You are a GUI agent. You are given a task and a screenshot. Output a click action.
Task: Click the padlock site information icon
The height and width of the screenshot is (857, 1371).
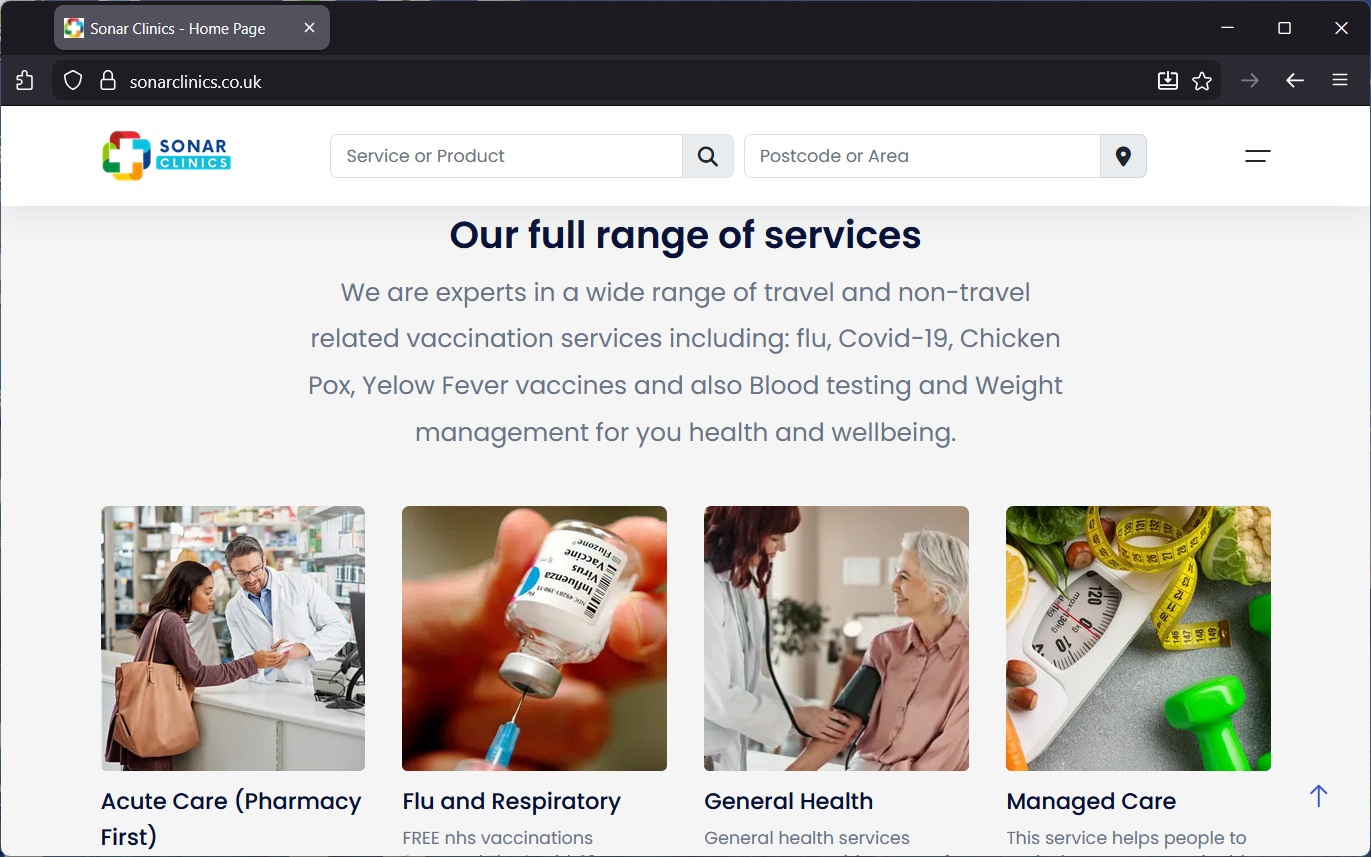[108, 81]
